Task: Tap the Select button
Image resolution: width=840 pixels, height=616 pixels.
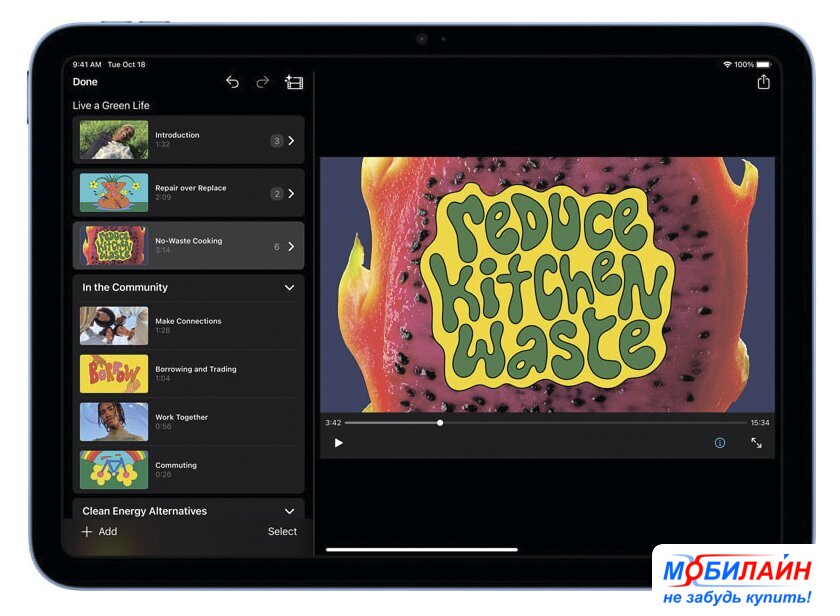Action: click(282, 532)
